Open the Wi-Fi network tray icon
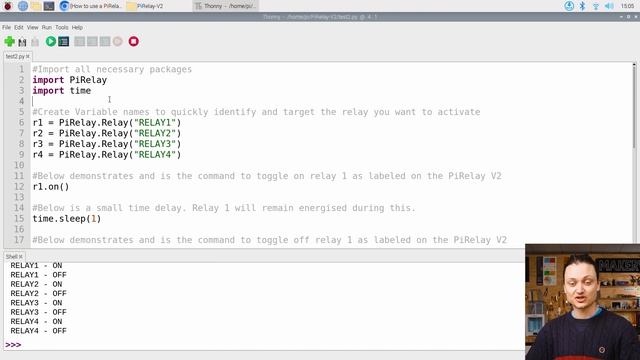640x360 pixels. coord(596,6)
